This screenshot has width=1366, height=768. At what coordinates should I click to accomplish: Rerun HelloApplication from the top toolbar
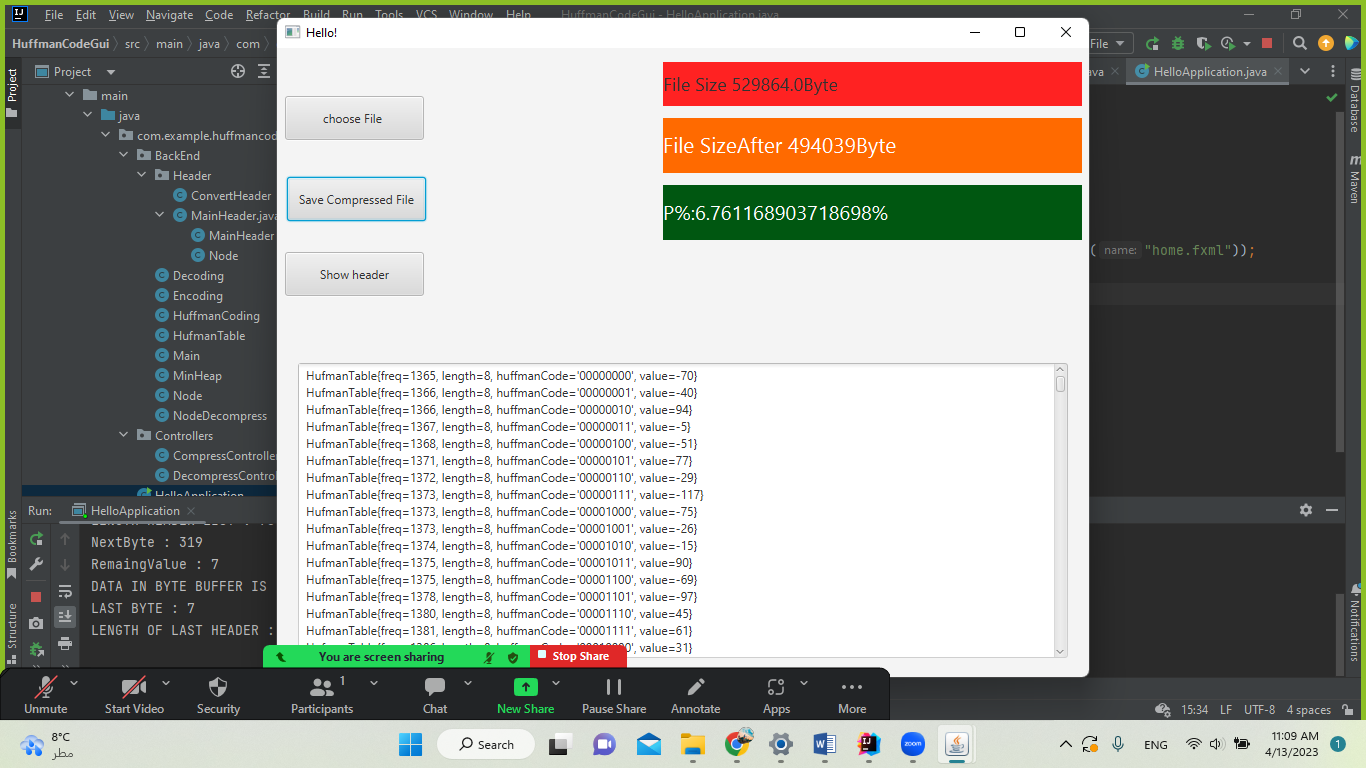pyautogui.click(x=1152, y=44)
